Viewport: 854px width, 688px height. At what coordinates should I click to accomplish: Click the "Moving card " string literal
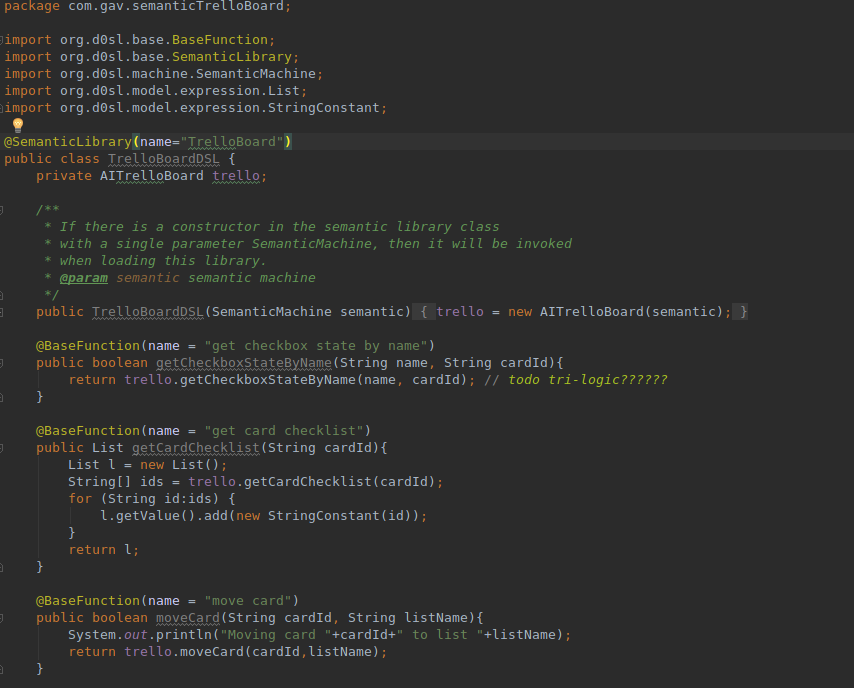click(x=276, y=635)
